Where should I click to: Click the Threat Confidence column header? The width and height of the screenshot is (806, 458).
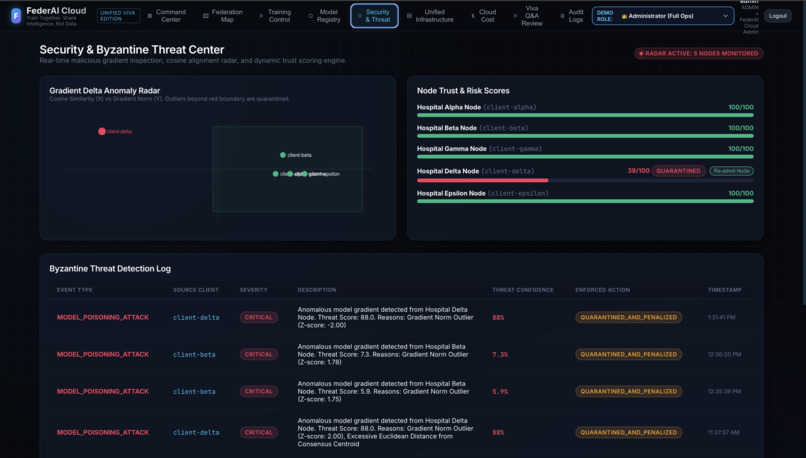point(523,290)
